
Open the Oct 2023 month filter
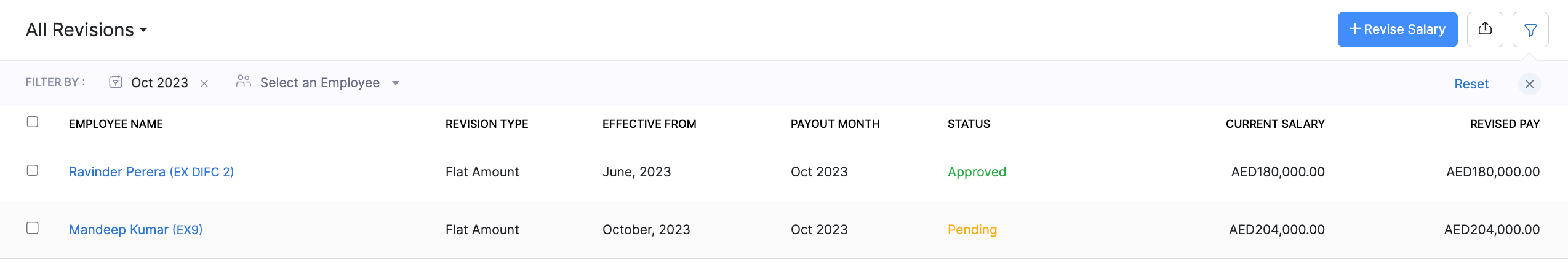pyautogui.click(x=159, y=83)
